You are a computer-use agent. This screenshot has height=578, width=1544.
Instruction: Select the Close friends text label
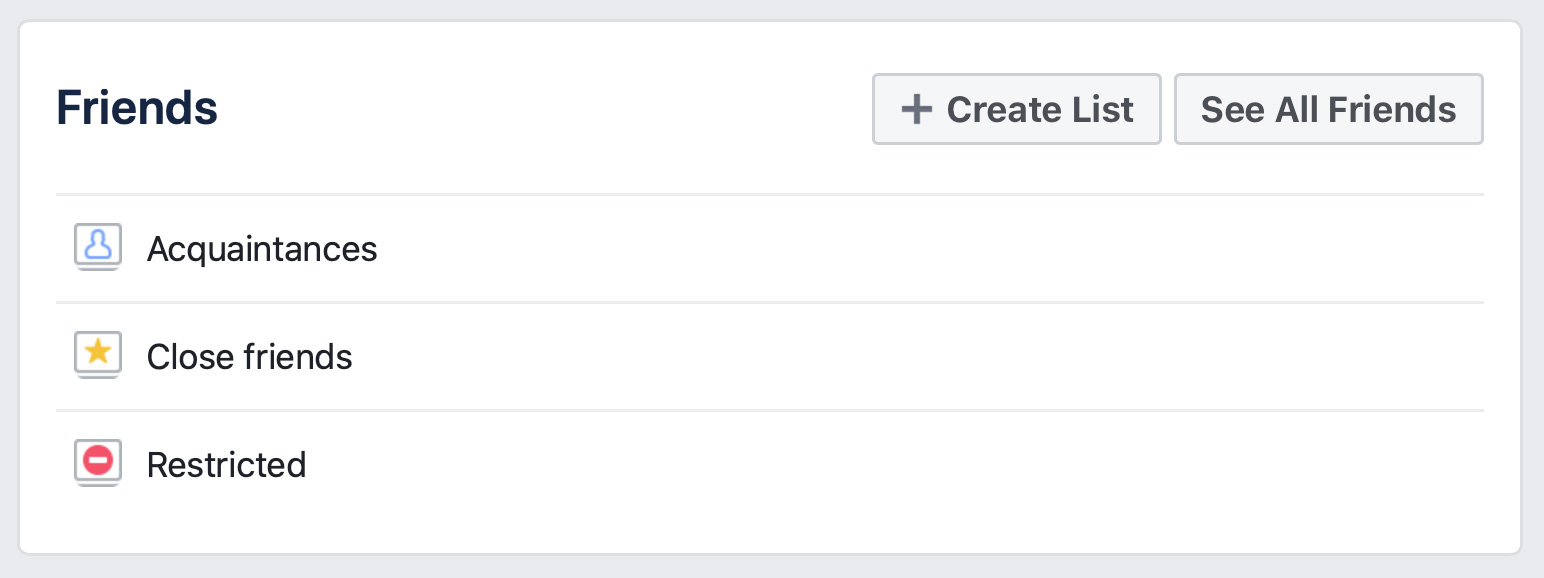pos(250,357)
